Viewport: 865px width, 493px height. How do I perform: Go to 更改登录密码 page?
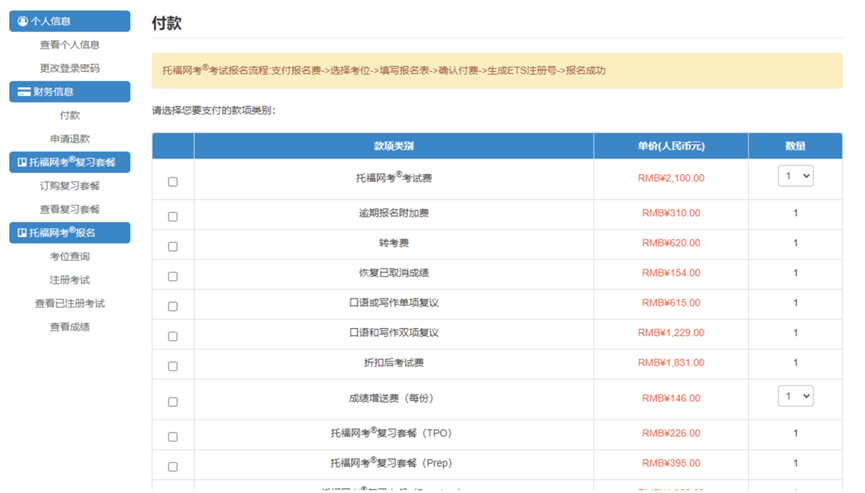pos(70,68)
